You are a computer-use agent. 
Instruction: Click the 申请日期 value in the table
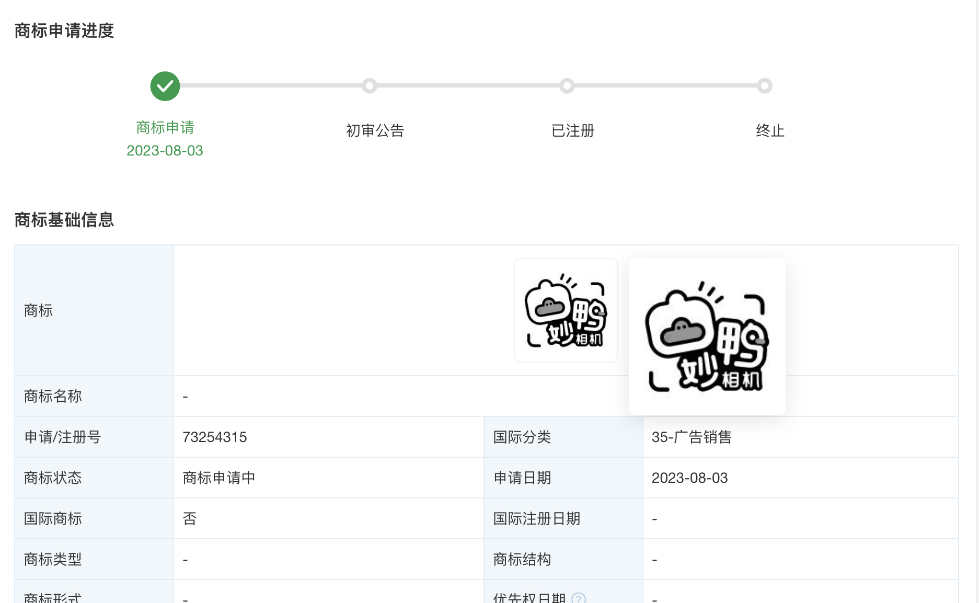[x=689, y=478]
